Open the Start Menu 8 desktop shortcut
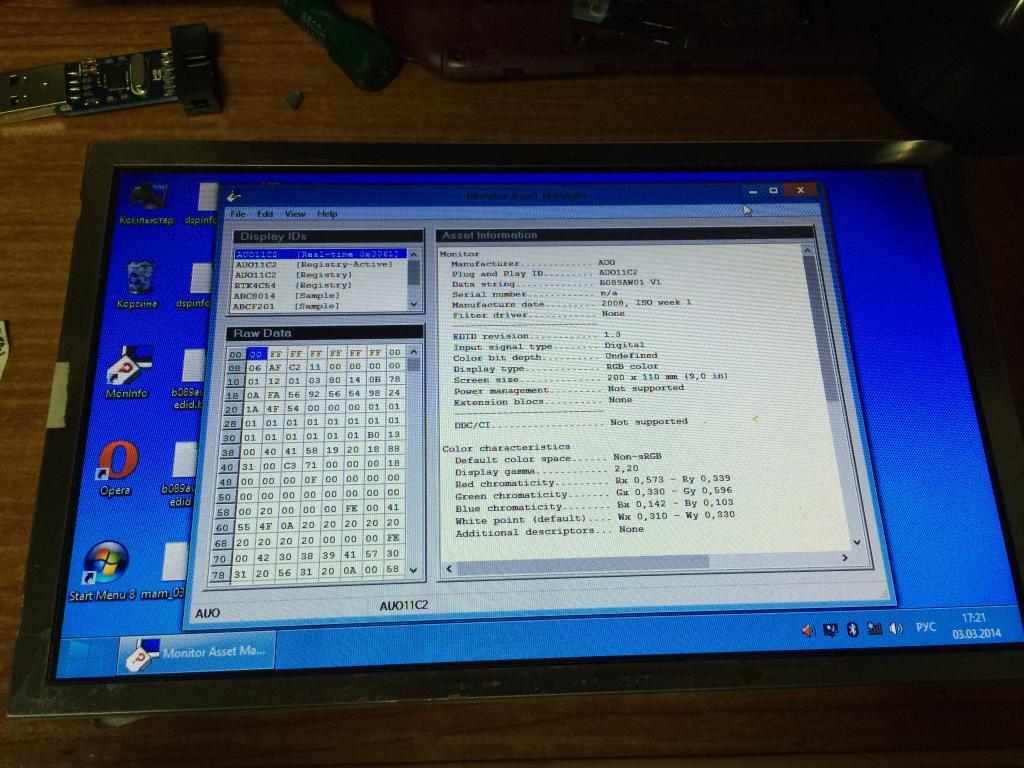1024x768 pixels. [x=106, y=566]
